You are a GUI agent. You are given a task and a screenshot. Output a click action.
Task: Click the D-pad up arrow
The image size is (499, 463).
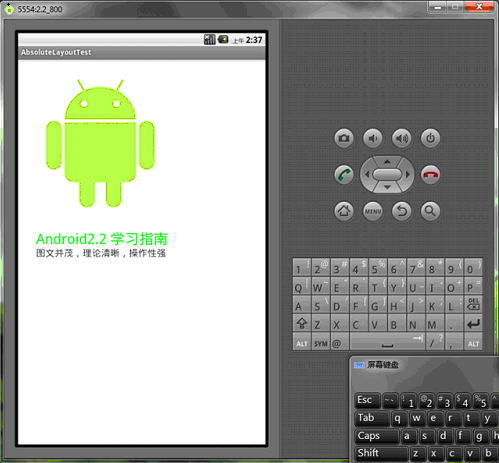[x=387, y=162]
